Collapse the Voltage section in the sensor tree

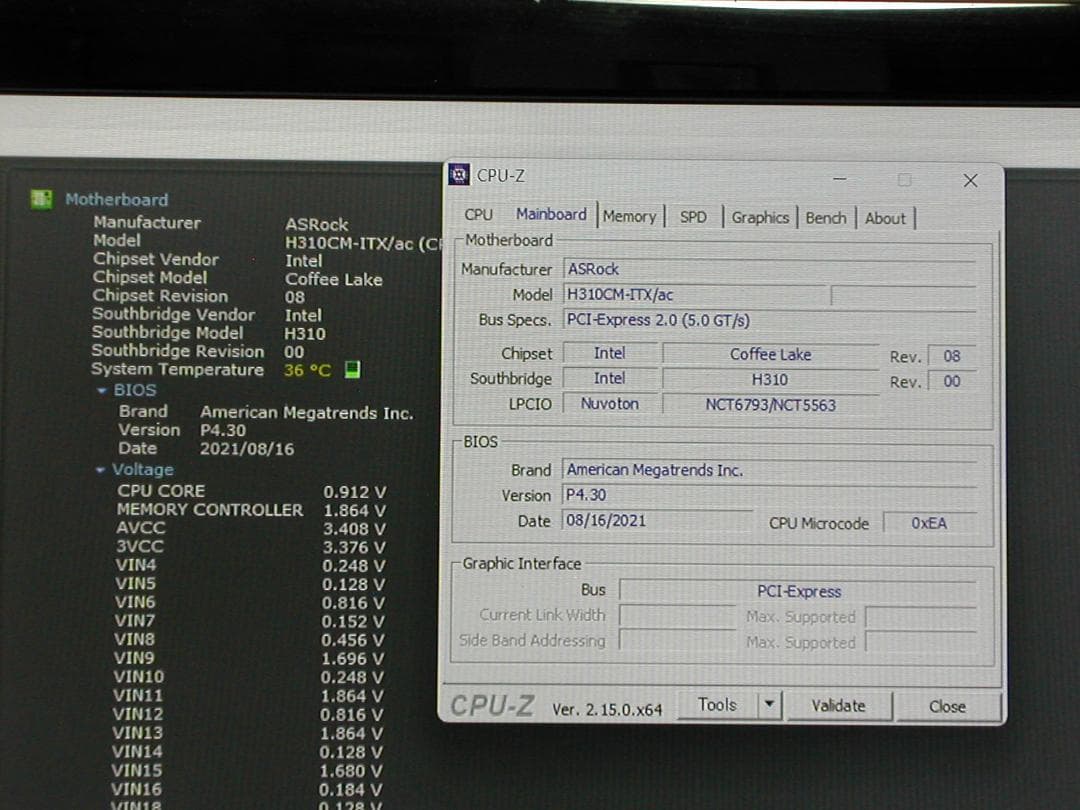(x=100, y=469)
